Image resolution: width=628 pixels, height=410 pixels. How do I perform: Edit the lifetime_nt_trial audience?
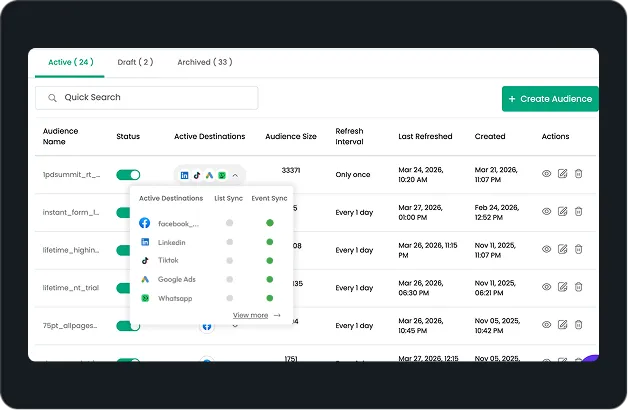tap(562, 287)
